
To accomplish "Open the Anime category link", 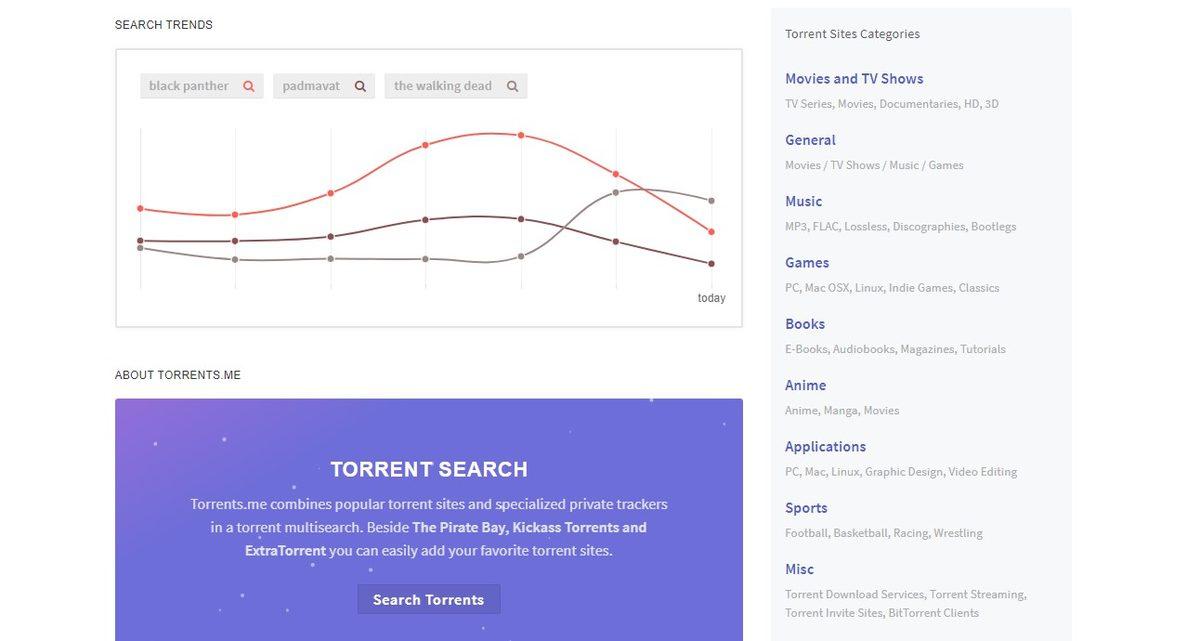I will [x=805, y=385].
